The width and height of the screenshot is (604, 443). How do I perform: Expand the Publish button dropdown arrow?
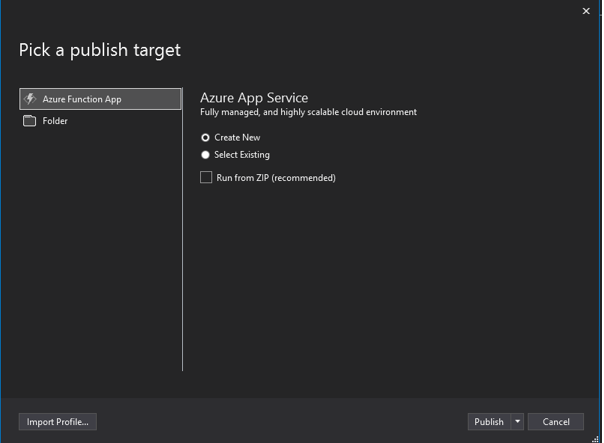pyautogui.click(x=517, y=421)
